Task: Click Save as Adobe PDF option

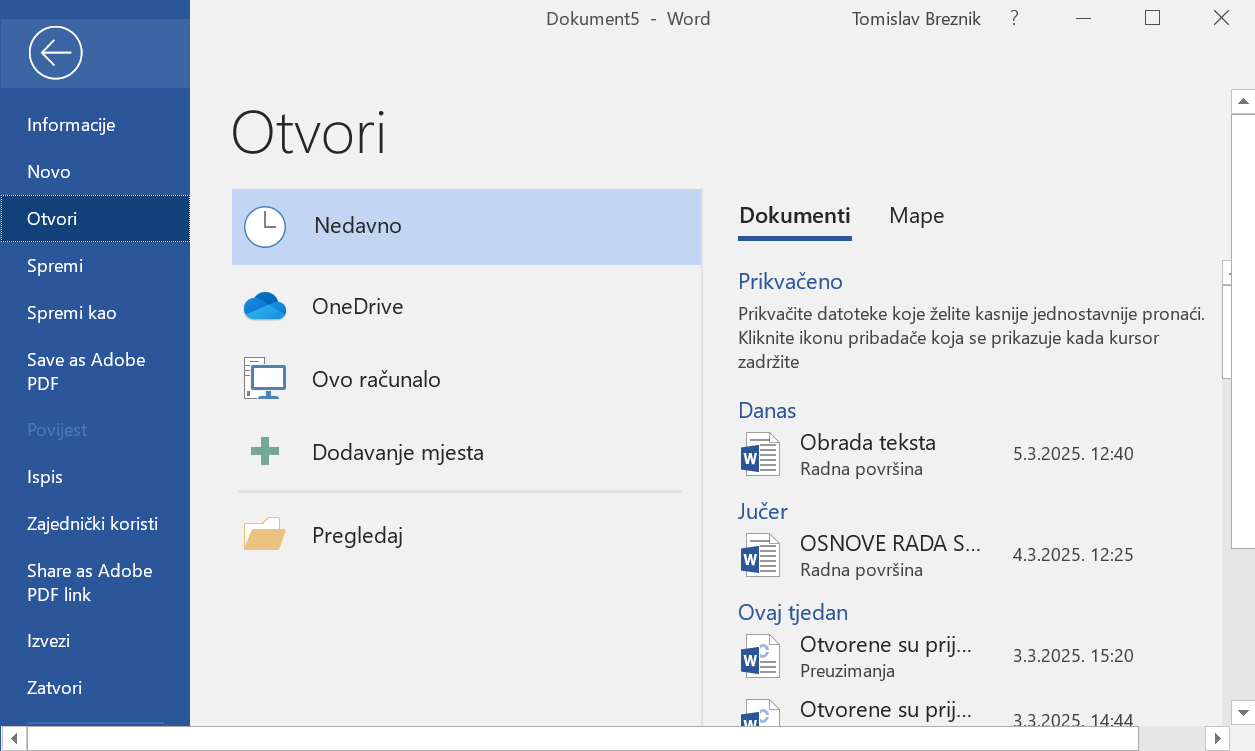Action: click(86, 372)
